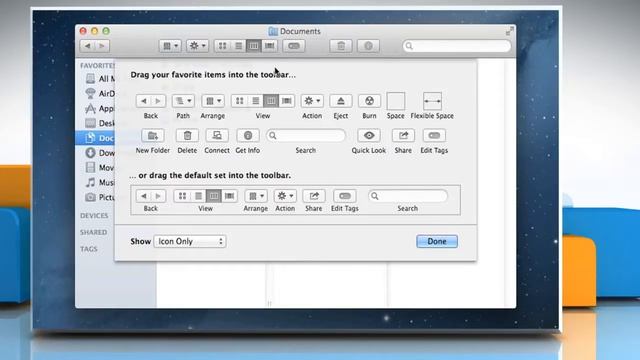Open the Arrange dropdown in the Finder toolbar

tap(170, 46)
